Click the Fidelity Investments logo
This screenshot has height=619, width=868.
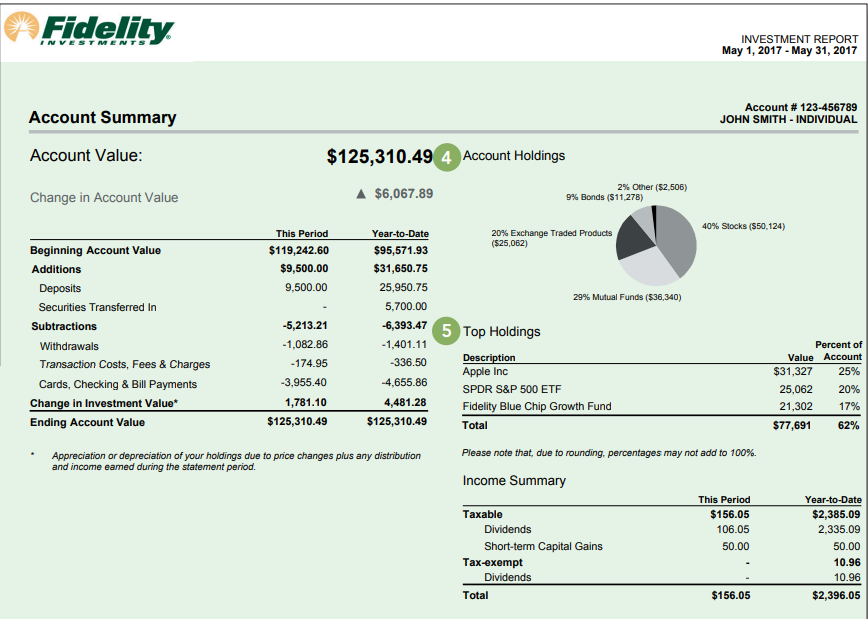pos(90,30)
